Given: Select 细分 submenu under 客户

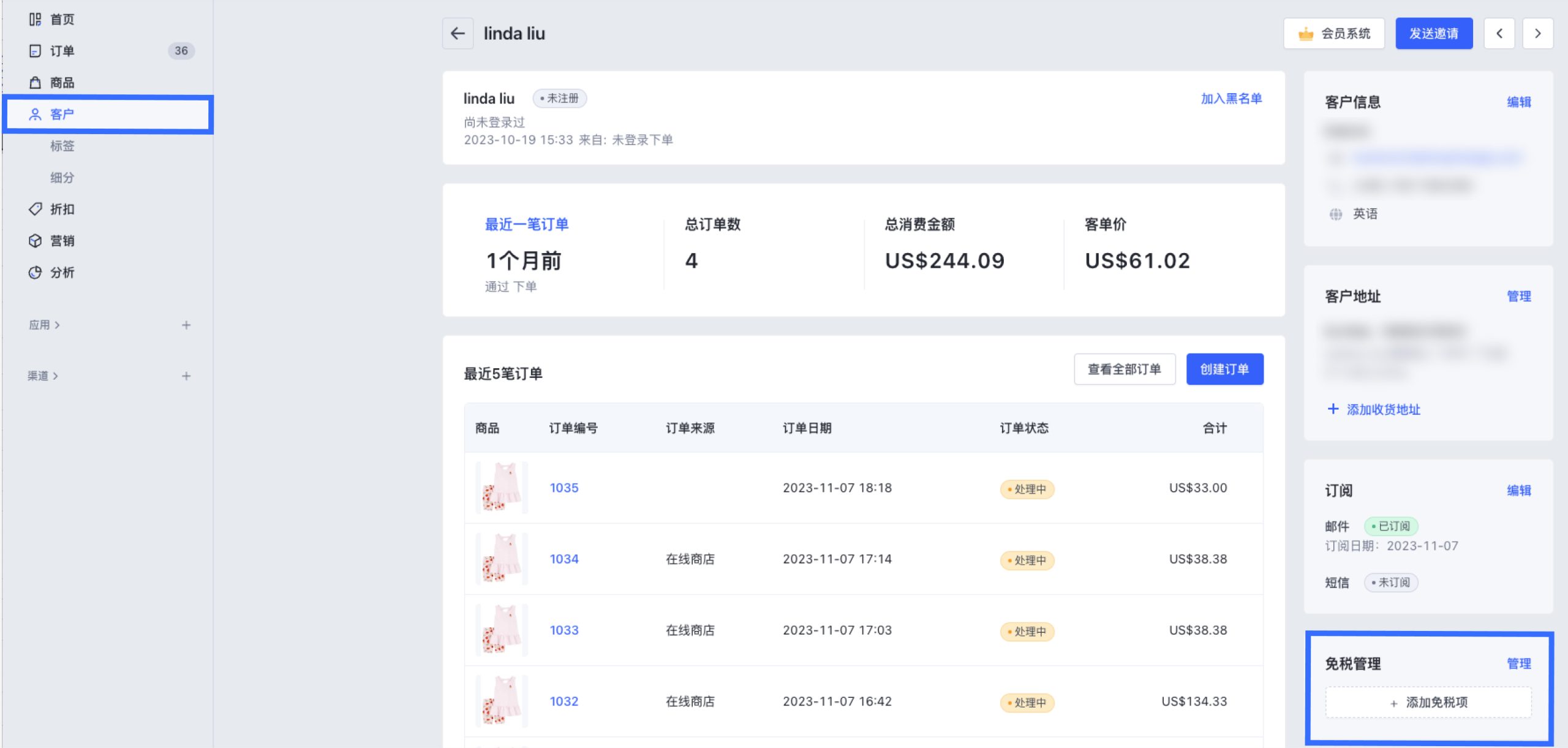Looking at the screenshot, I should point(62,178).
